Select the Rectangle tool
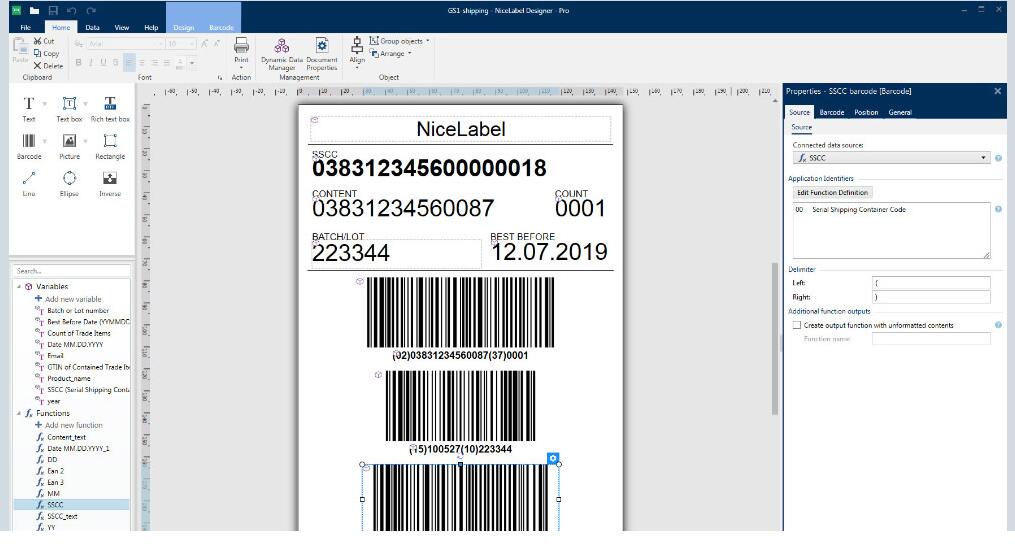Screen dimensions: 1015x553 [x=110, y=146]
